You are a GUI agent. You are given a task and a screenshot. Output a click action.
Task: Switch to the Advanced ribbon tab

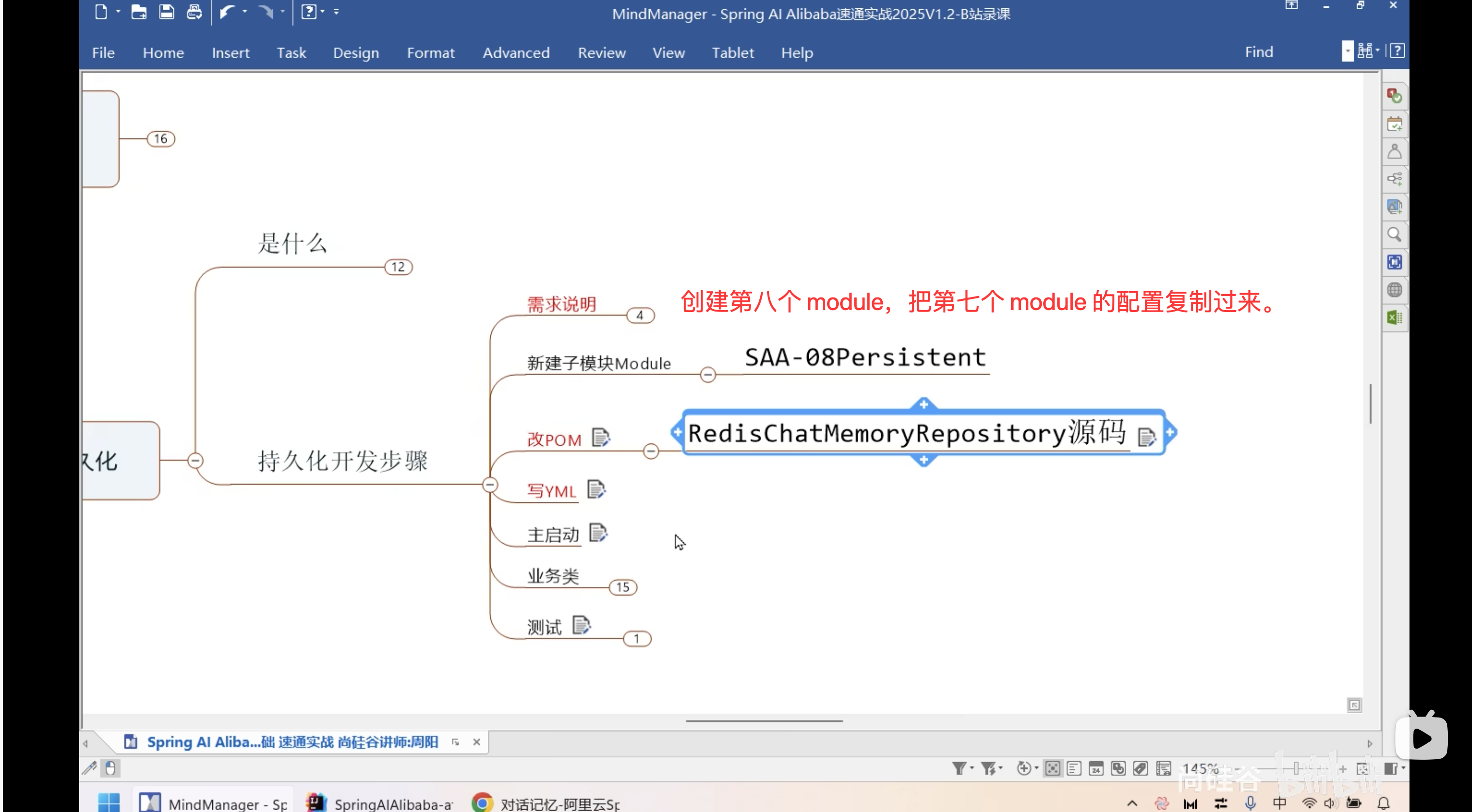(516, 53)
